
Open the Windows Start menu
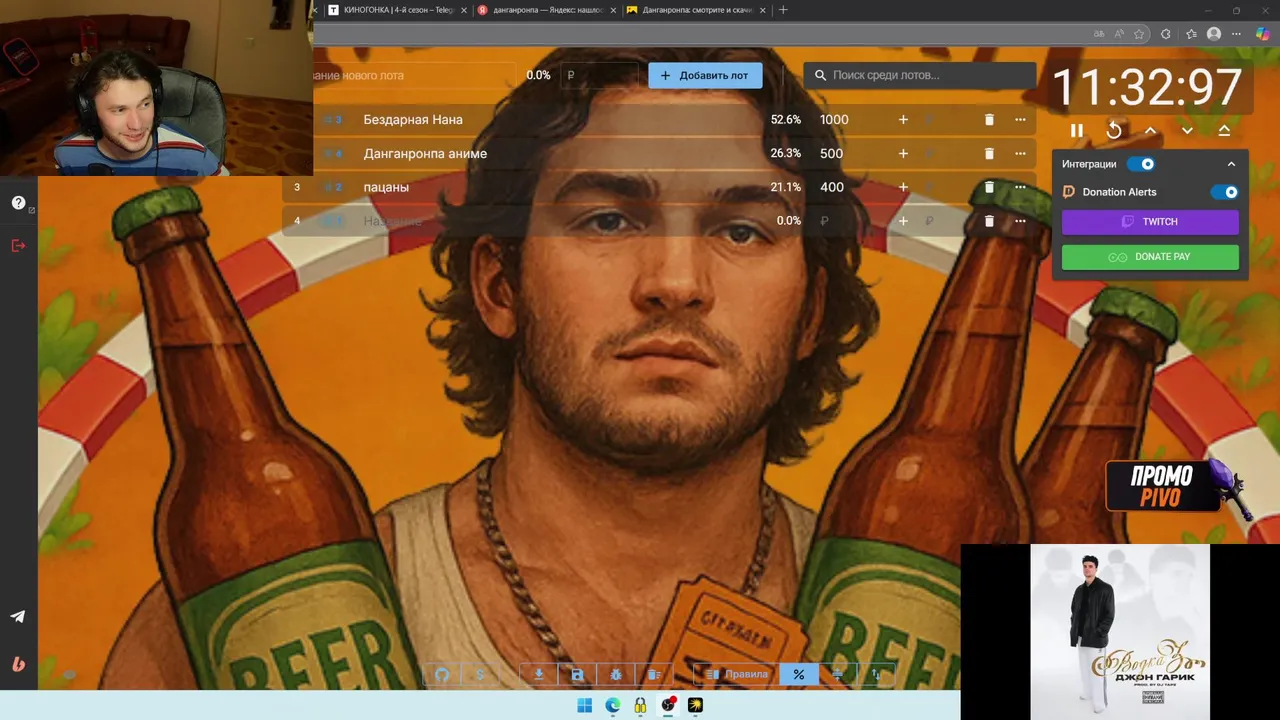click(x=585, y=705)
